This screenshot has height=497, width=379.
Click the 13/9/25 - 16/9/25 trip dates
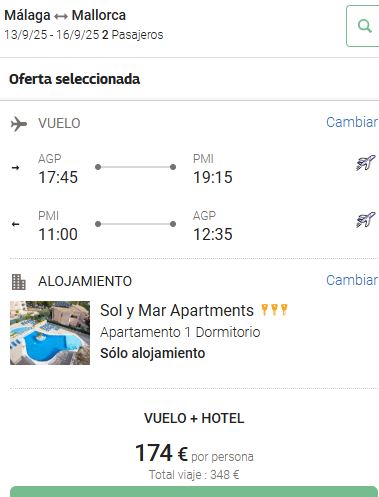click(x=52, y=35)
